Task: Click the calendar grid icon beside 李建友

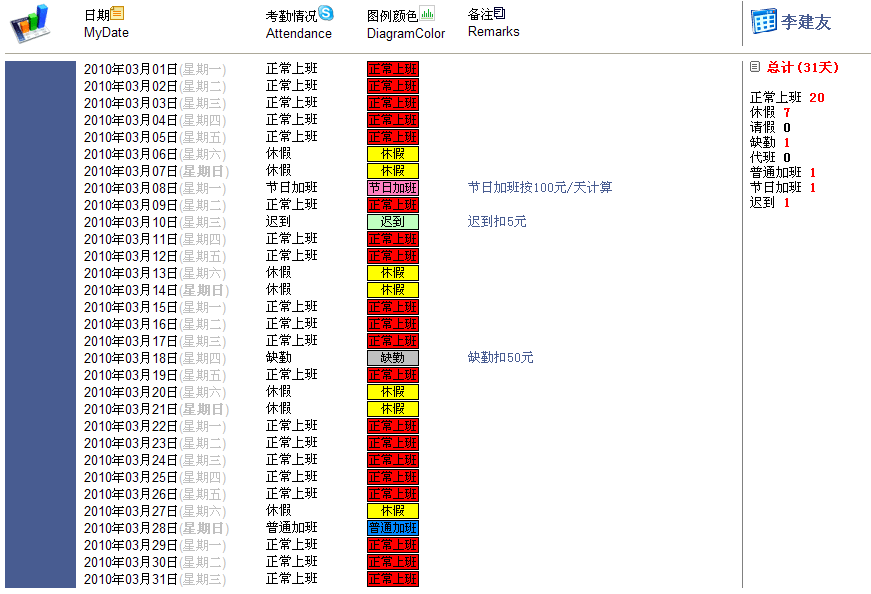Action: pyautogui.click(x=764, y=22)
